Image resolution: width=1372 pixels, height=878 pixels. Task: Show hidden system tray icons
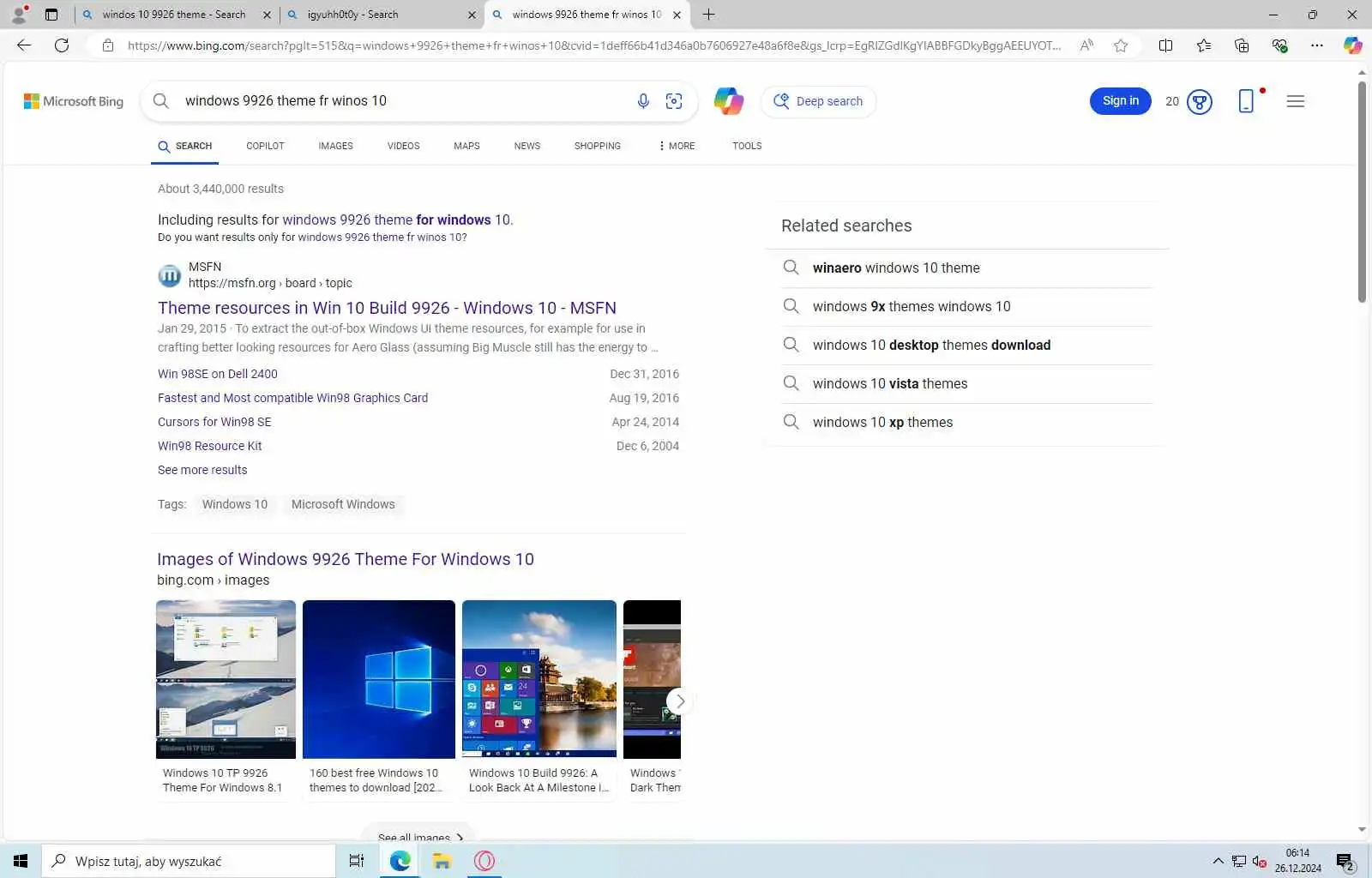tap(1218, 861)
